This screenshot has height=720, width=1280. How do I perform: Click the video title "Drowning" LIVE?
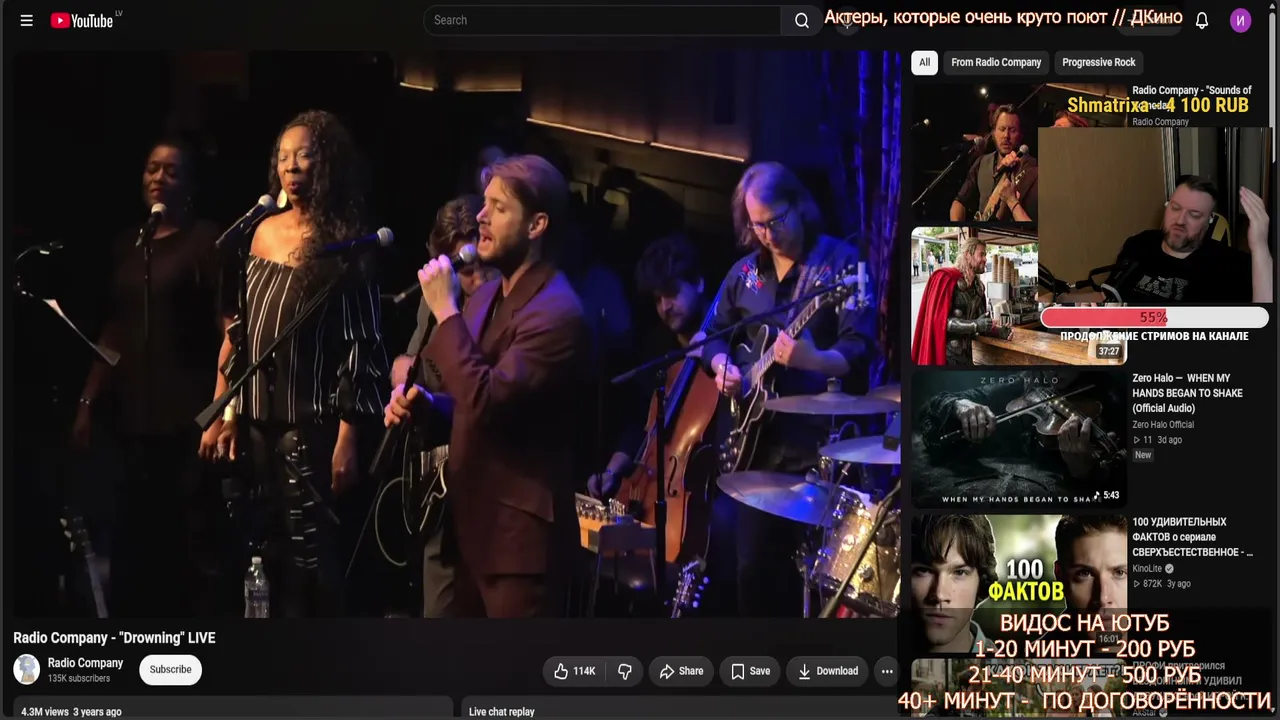point(114,638)
